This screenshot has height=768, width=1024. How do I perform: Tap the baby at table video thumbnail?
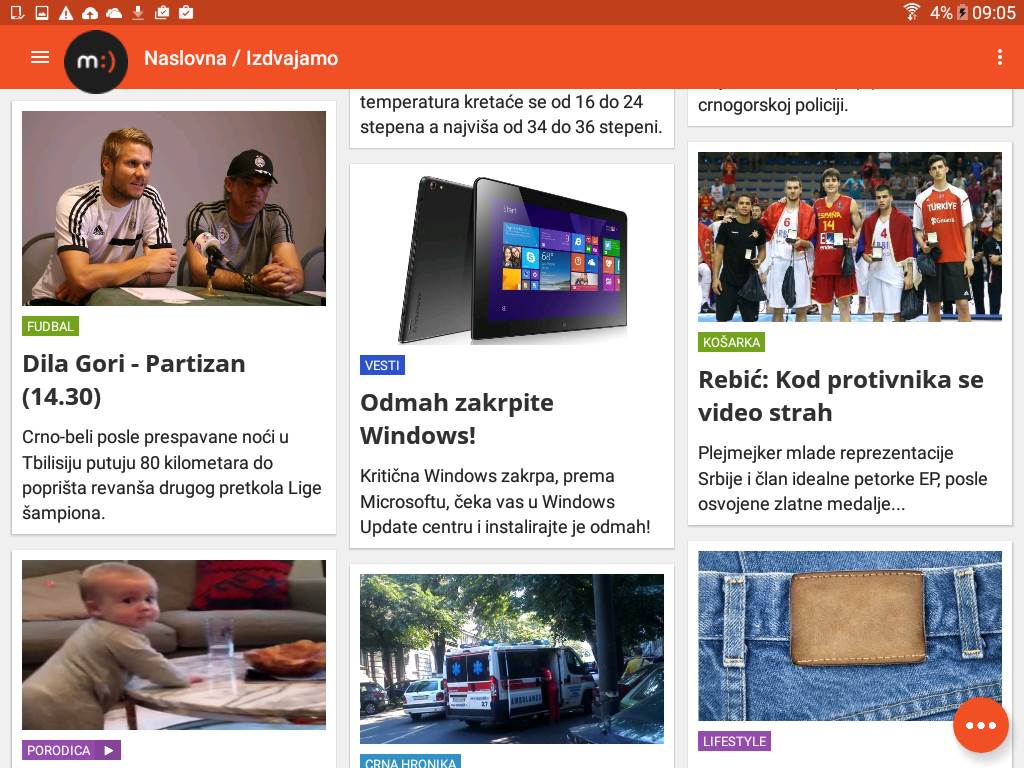[174, 644]
